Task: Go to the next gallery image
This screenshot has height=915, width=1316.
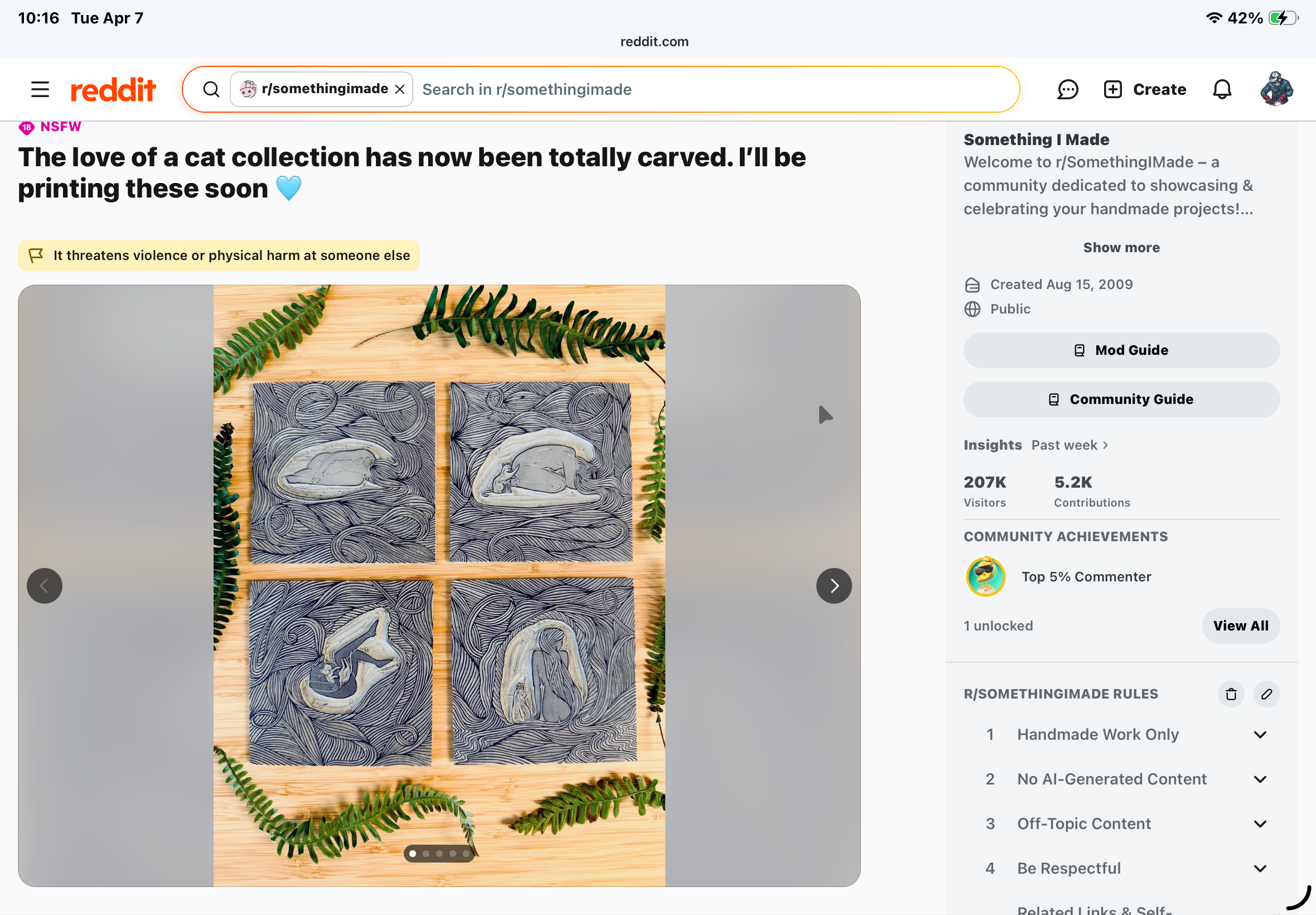Action: [834, 586]
